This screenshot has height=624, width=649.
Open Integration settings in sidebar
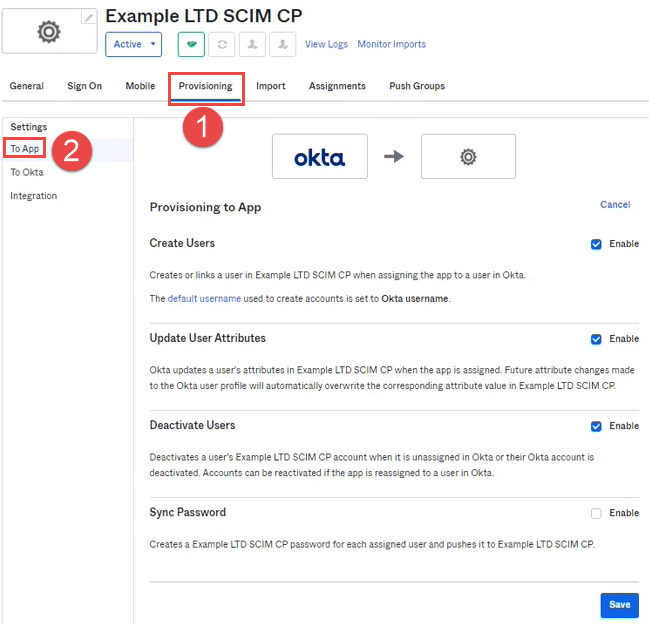click(x=33, y=196)
